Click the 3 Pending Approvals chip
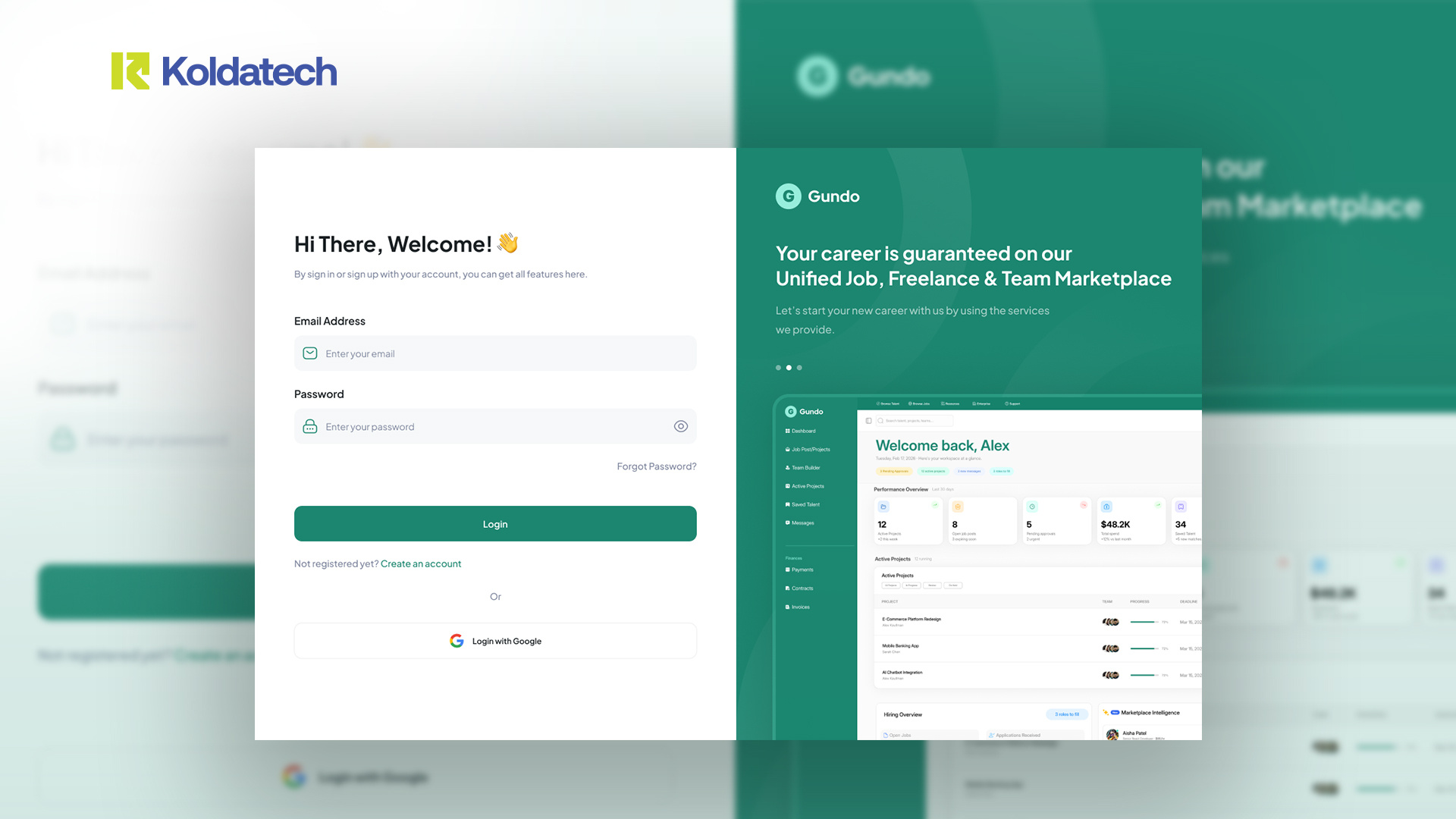1456x819 pixels. click(894, 471)
